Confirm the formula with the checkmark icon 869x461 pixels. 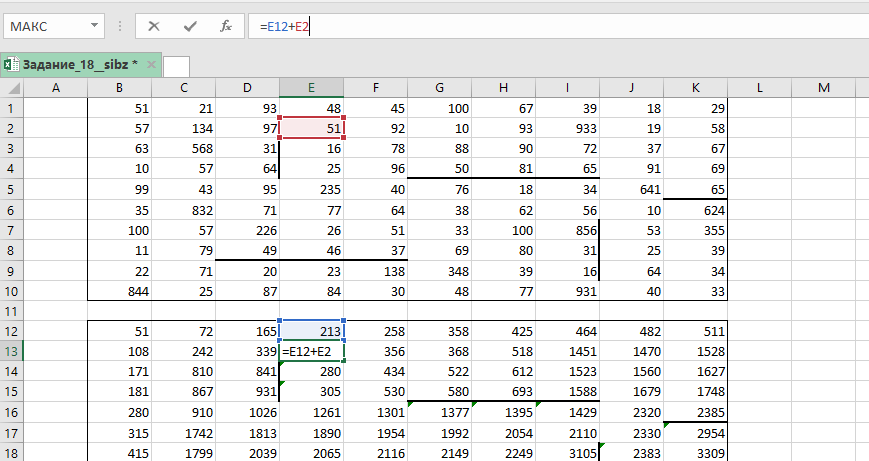click(190, 26)
